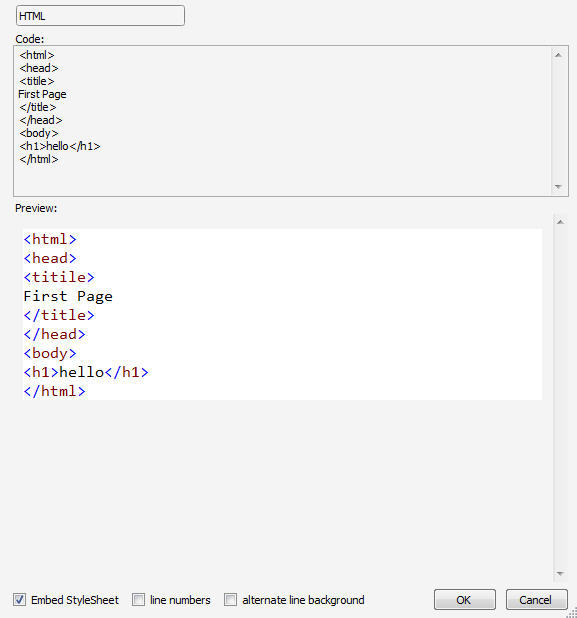Click the </head> line in Preview
The image size is (577, 618).
pos(54,334)
